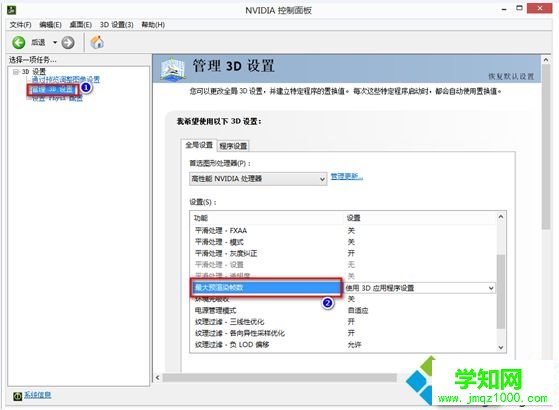Click the 开 value of 平滑处理 - 灰度纠正

pyautogui.click(x=351, y=253)
